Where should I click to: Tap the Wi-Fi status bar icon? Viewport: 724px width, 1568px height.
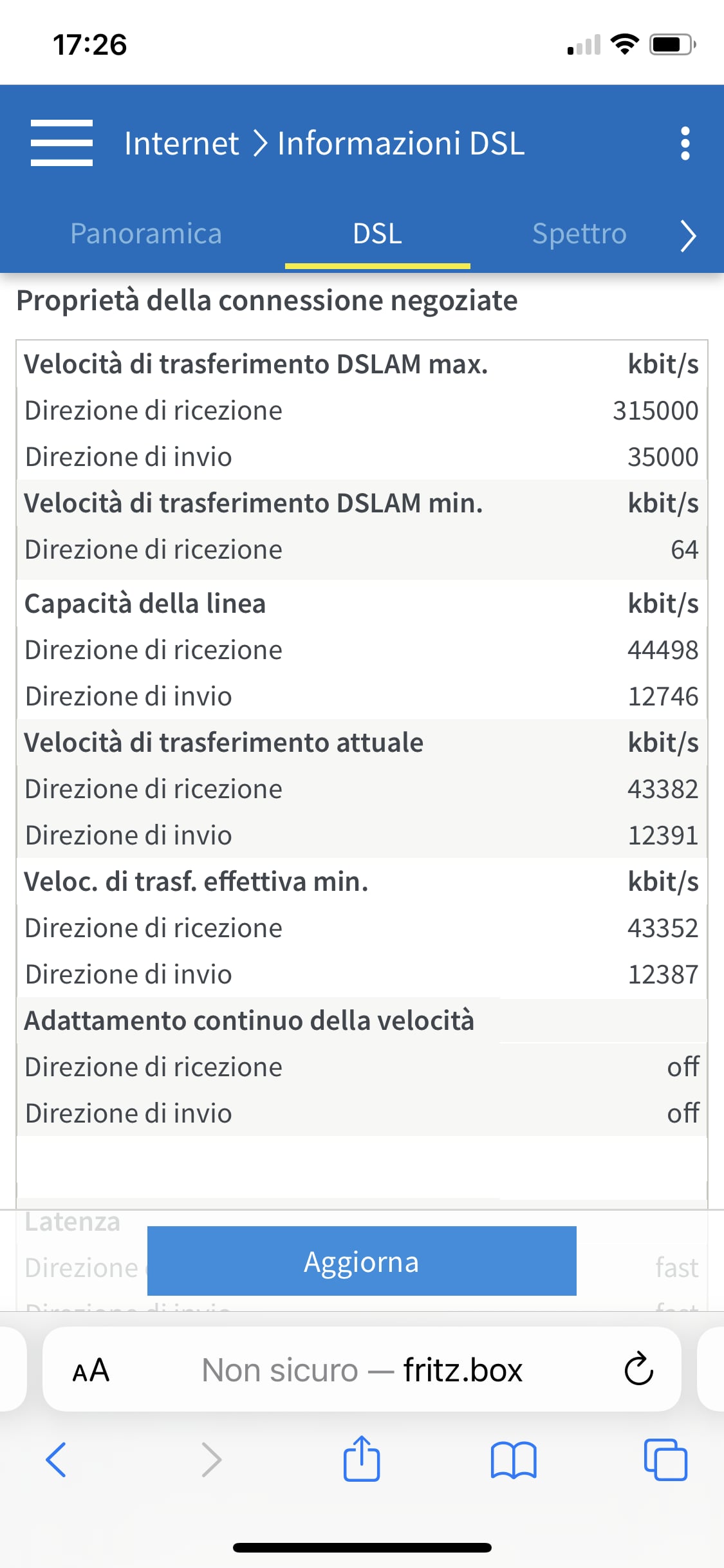coord(624,44)
